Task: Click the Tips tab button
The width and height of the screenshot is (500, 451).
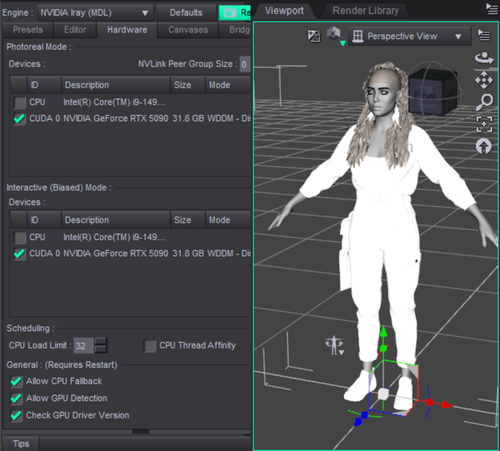Action: click(21, 444)
